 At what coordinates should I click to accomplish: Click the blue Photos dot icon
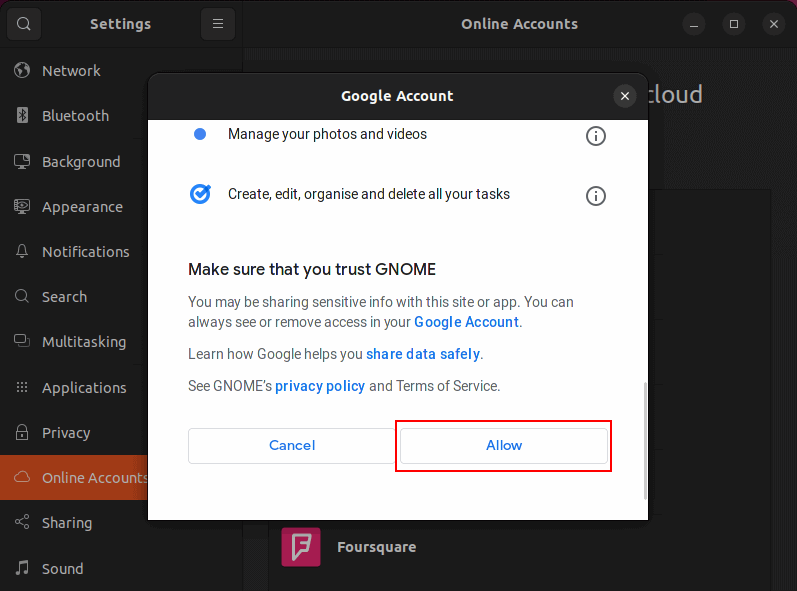200,134
